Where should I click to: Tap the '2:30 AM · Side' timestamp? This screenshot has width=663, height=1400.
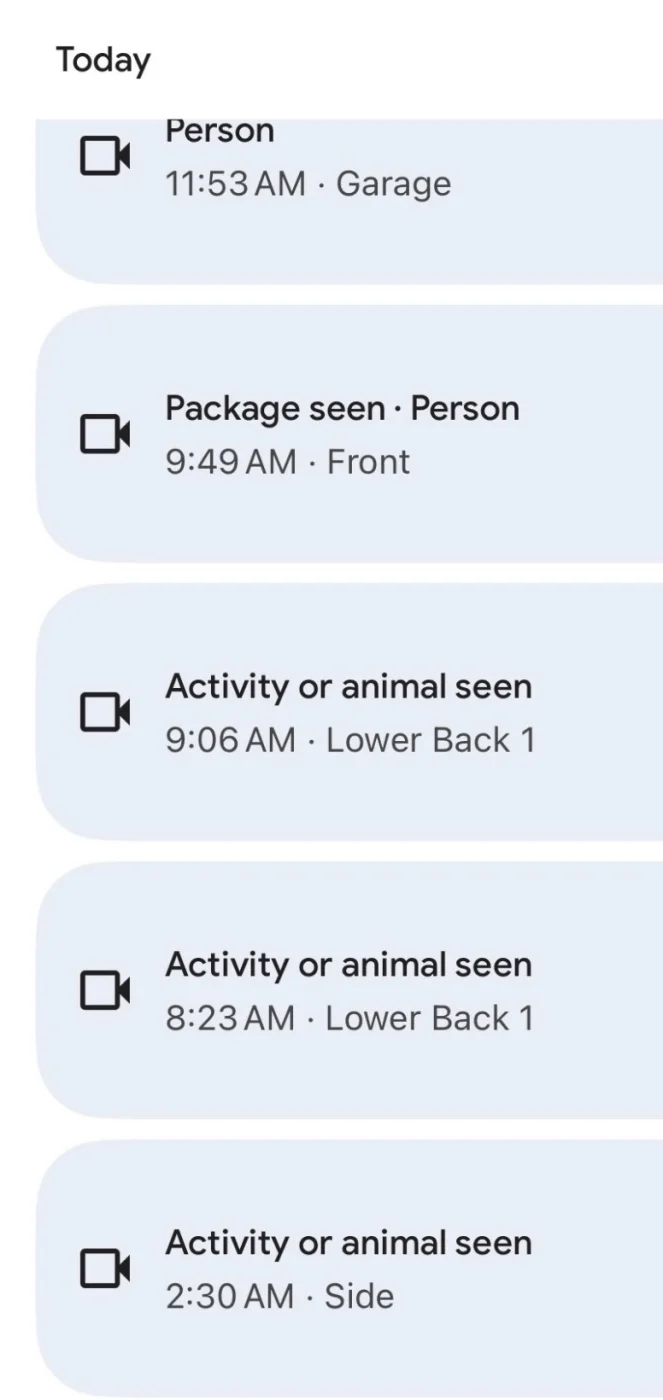[x=279, y=1296]
